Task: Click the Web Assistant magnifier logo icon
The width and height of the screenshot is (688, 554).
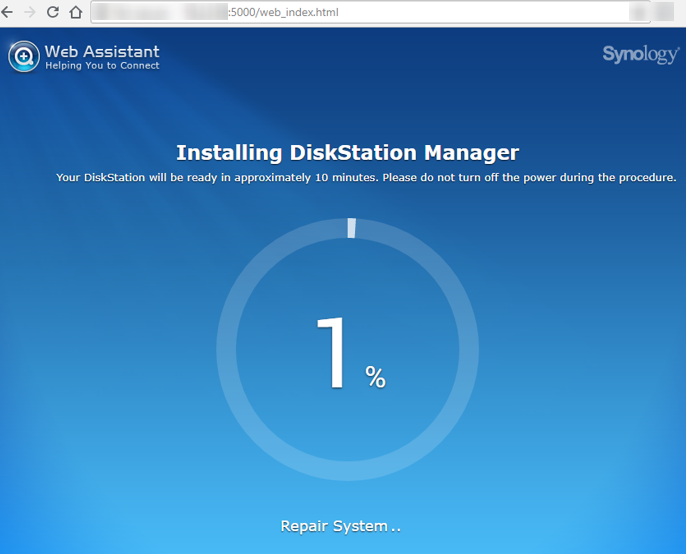Action: (23, 57)
